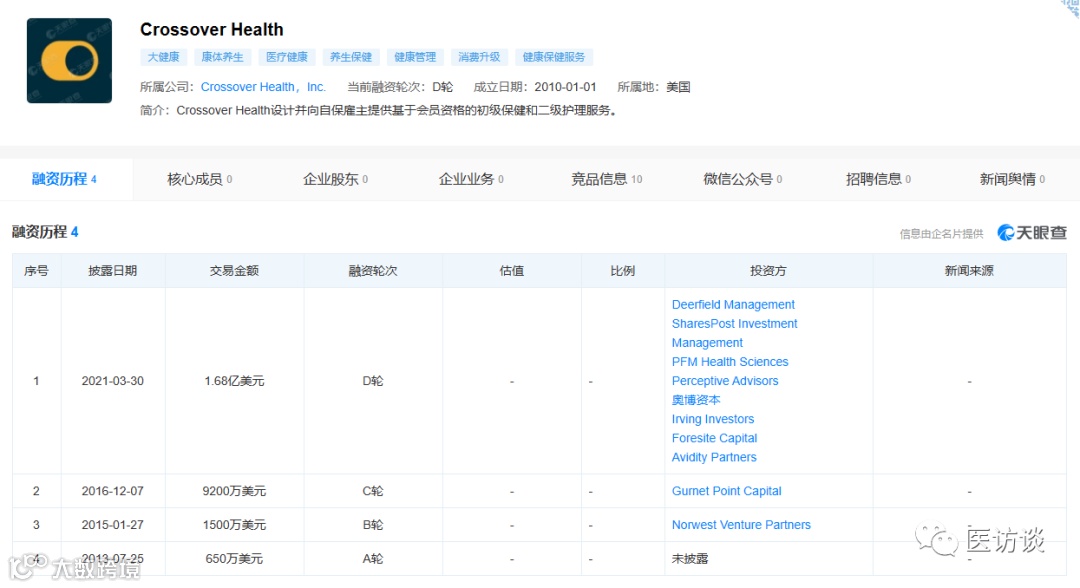
Task: Select the 1.68亿美元 amount cell
Action: tap(234, 381)
